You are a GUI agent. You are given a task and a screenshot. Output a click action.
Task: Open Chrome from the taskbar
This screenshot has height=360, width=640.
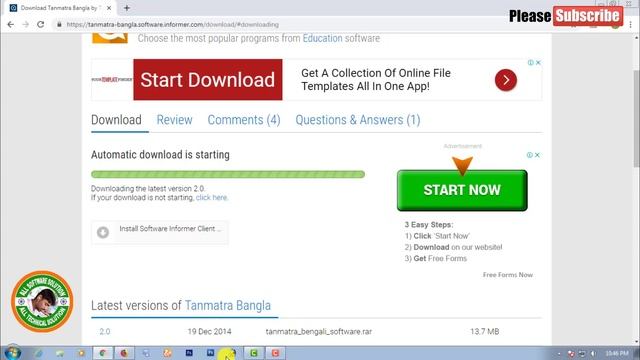coord(103,353)
